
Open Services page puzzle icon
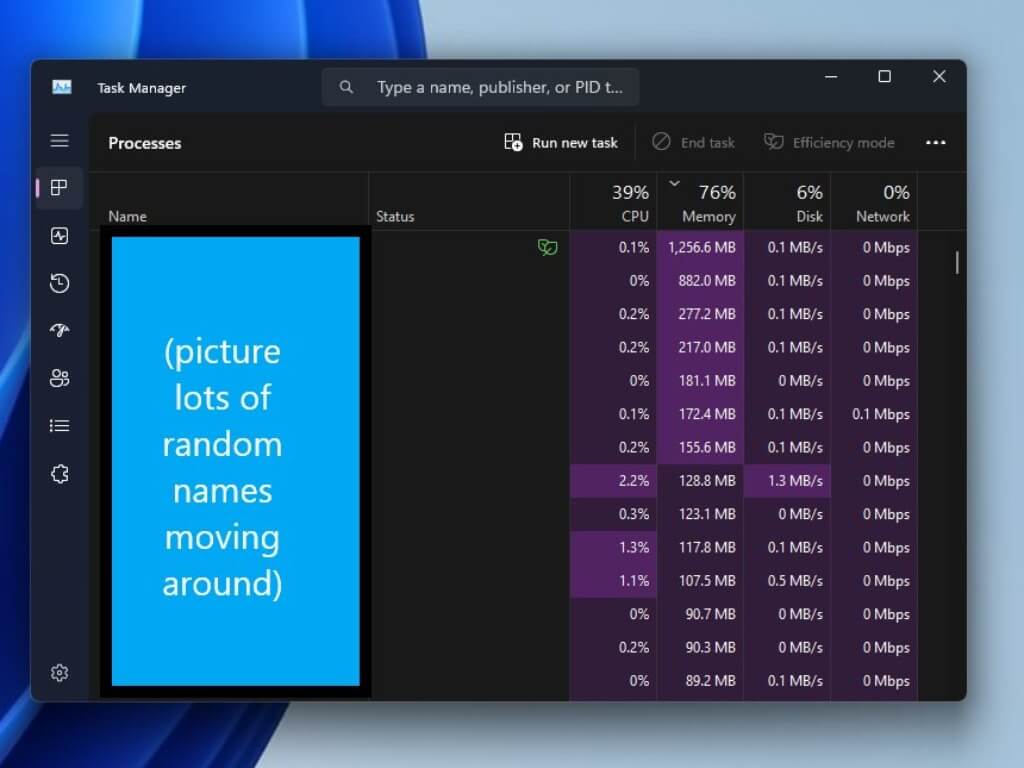click(x=59, y=473)
